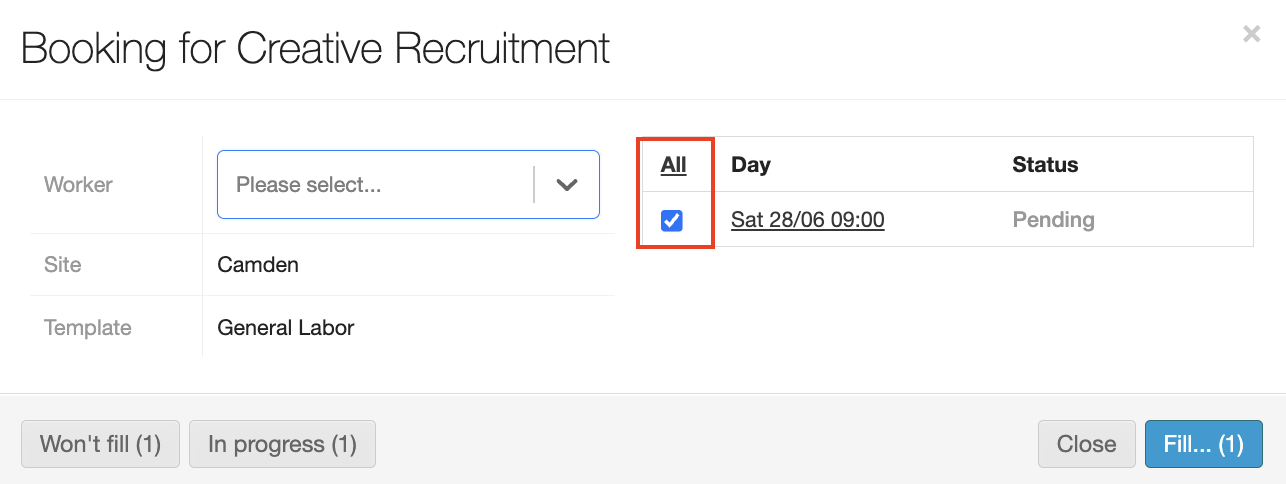Click the Day column header

[x=751, y=165]
